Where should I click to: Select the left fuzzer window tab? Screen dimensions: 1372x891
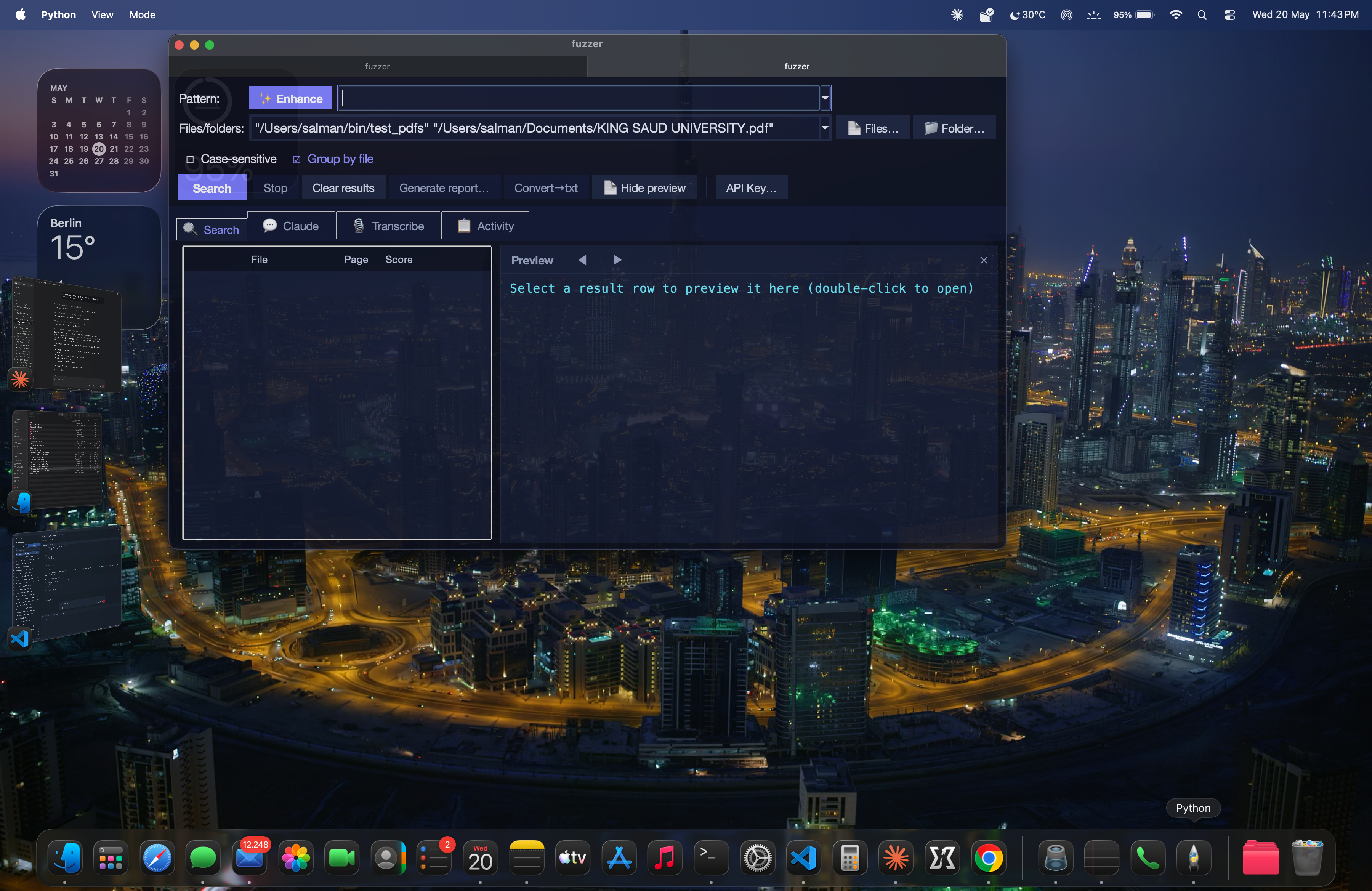[x=378, y=66]
